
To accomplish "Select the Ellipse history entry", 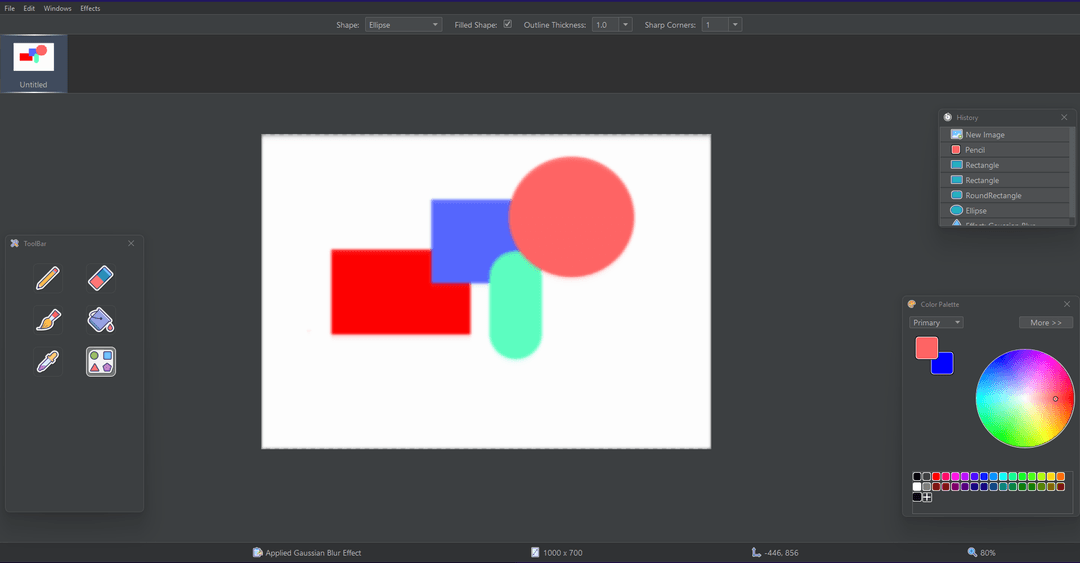I will 1006,210.
